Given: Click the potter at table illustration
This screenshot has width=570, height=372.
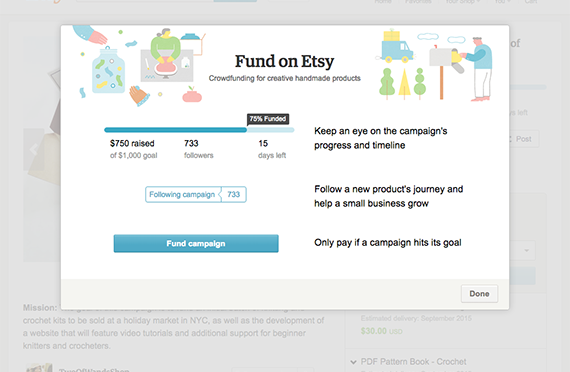Looking at the screenshot, I should coord(166,55).
